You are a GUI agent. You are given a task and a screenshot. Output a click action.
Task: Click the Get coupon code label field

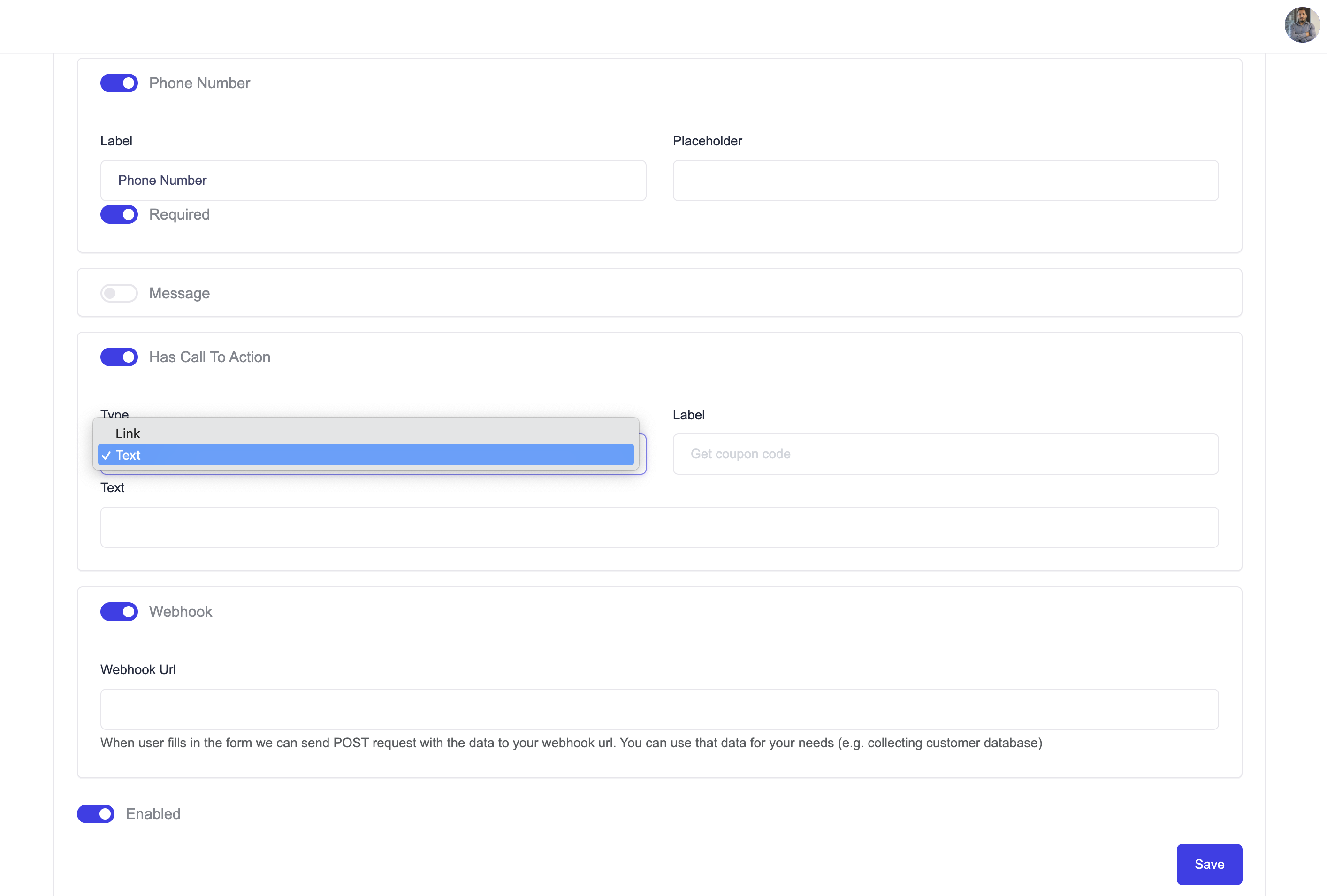coord(945,454)
